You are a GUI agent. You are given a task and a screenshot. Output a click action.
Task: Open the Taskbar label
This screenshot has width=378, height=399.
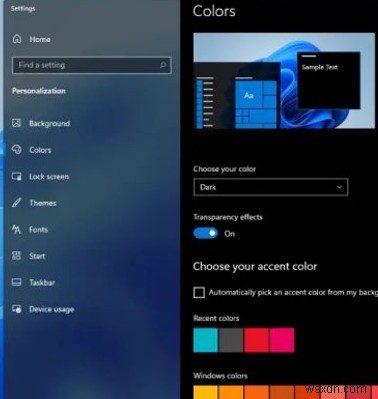[42, 283]
